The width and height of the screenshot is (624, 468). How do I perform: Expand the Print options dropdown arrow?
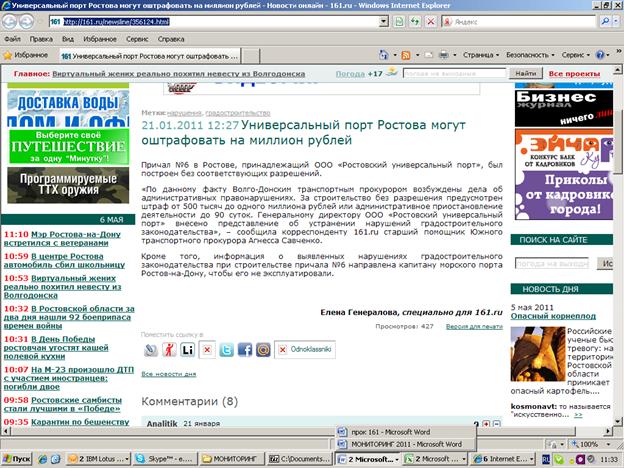[x=455, y=55]
